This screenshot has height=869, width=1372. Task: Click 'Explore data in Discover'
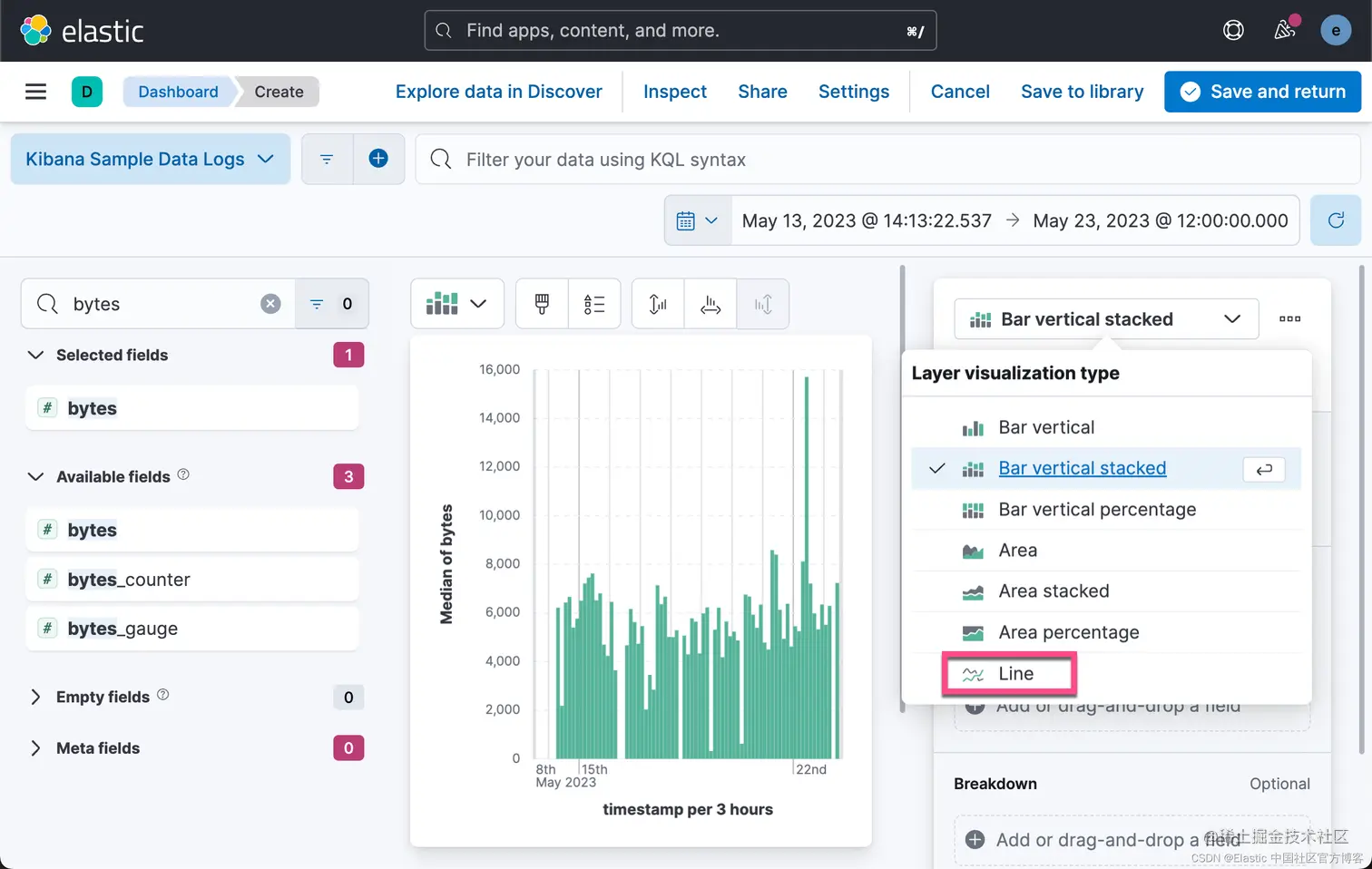(x=498, y=92)
